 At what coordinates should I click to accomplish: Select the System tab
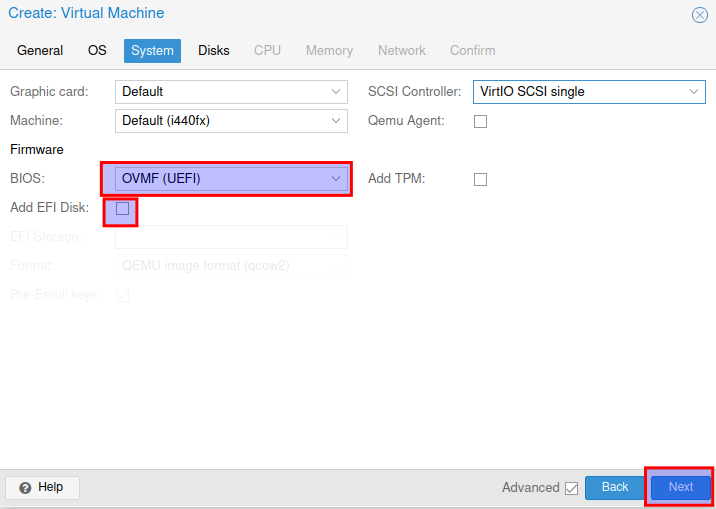click(152, 50)
